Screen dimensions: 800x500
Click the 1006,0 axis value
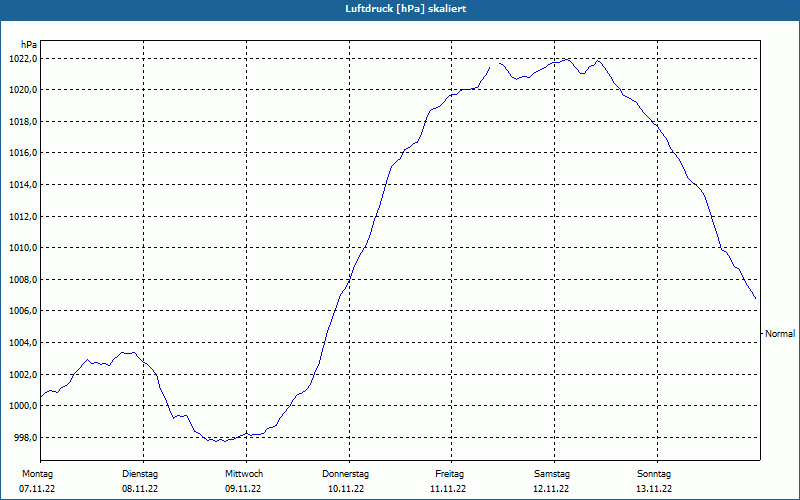23,311
